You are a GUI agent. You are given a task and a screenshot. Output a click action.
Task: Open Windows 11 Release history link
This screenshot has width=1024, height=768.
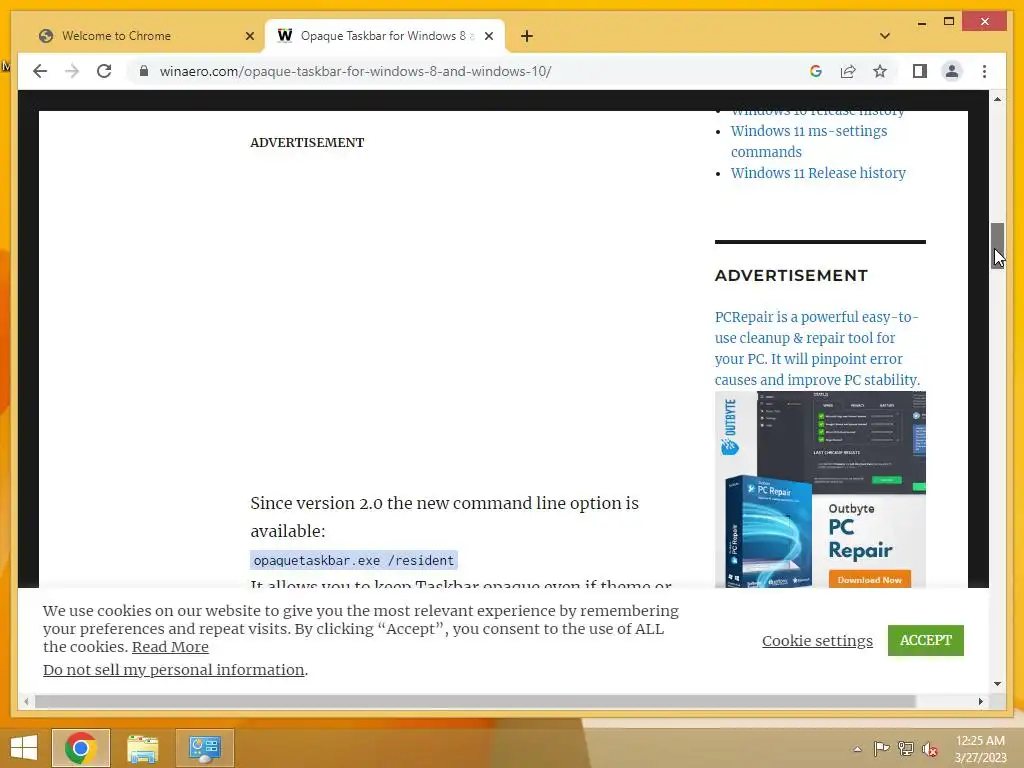coord(818,173)
